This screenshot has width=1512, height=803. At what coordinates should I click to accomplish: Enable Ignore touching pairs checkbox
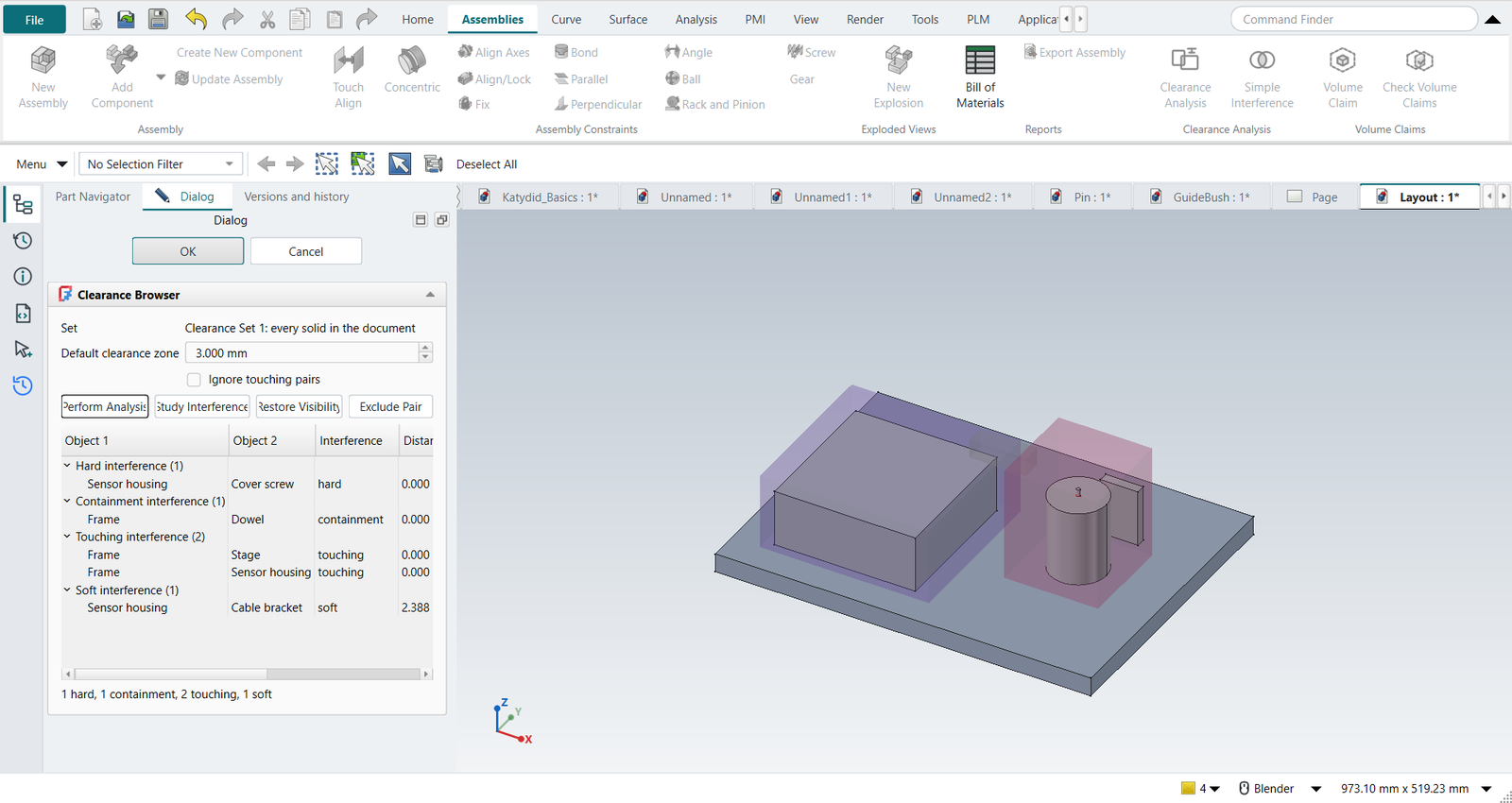pyautogui.click(x=194, y=380)
